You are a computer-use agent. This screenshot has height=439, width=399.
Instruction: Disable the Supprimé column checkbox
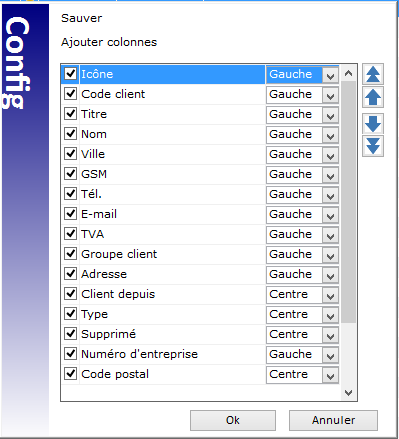coord(71,334)
